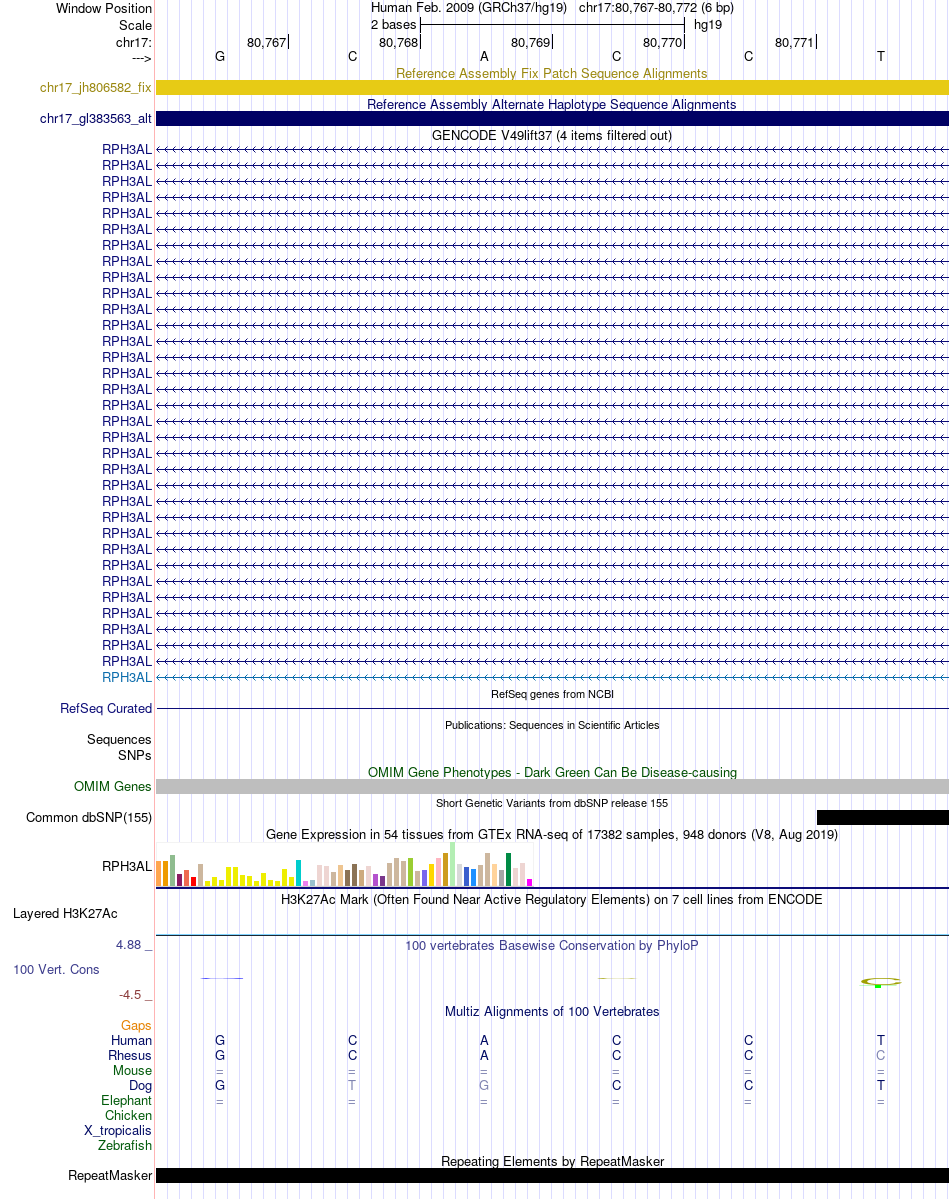Click the Rhesus species label
950x1199 pixels.
(130, 1055)
